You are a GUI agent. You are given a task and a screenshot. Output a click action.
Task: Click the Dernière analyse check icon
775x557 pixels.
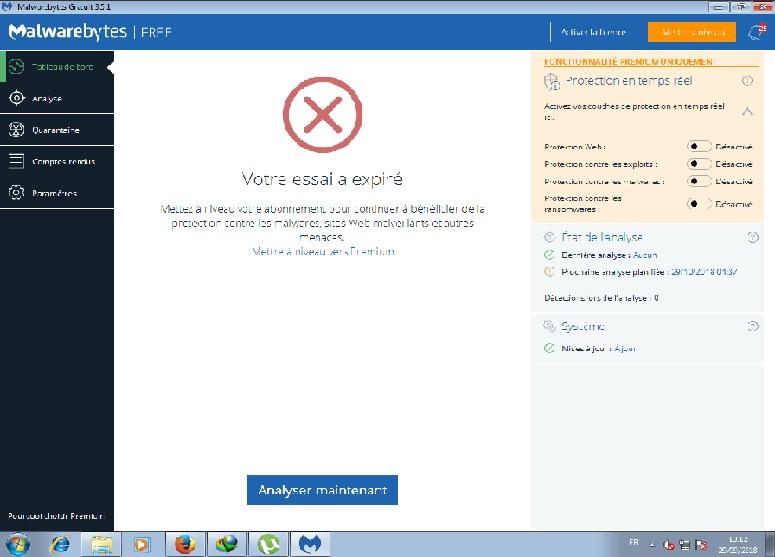tap(549, 255)
